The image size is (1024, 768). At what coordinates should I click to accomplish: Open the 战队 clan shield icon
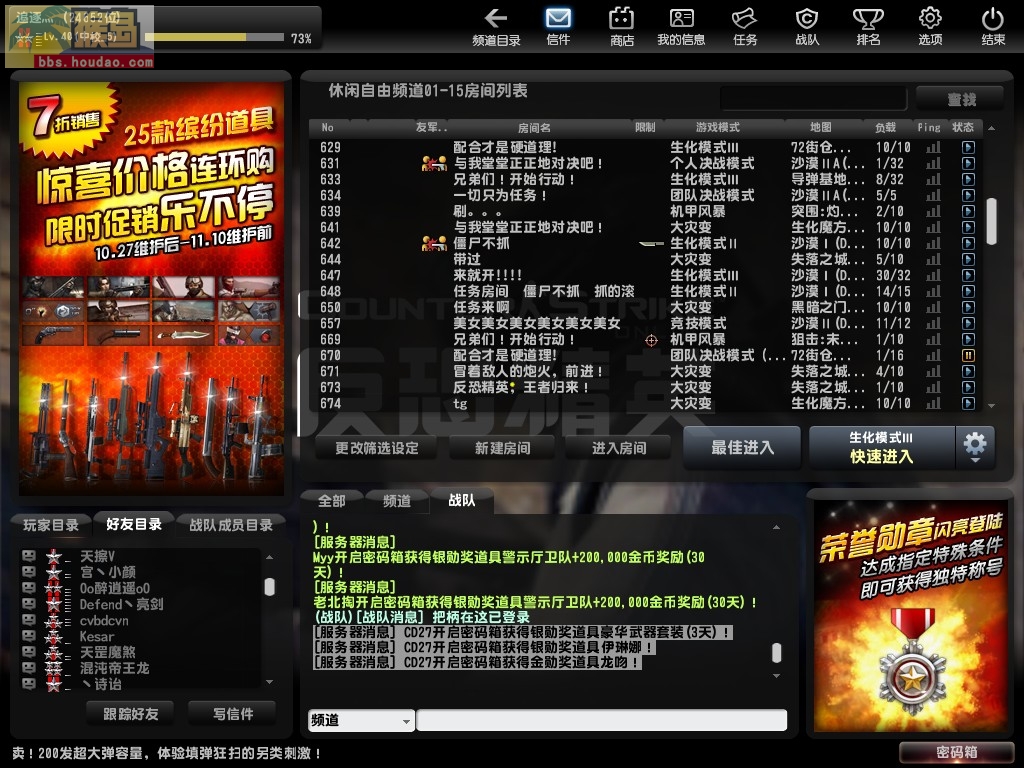[x=807, y=27]
